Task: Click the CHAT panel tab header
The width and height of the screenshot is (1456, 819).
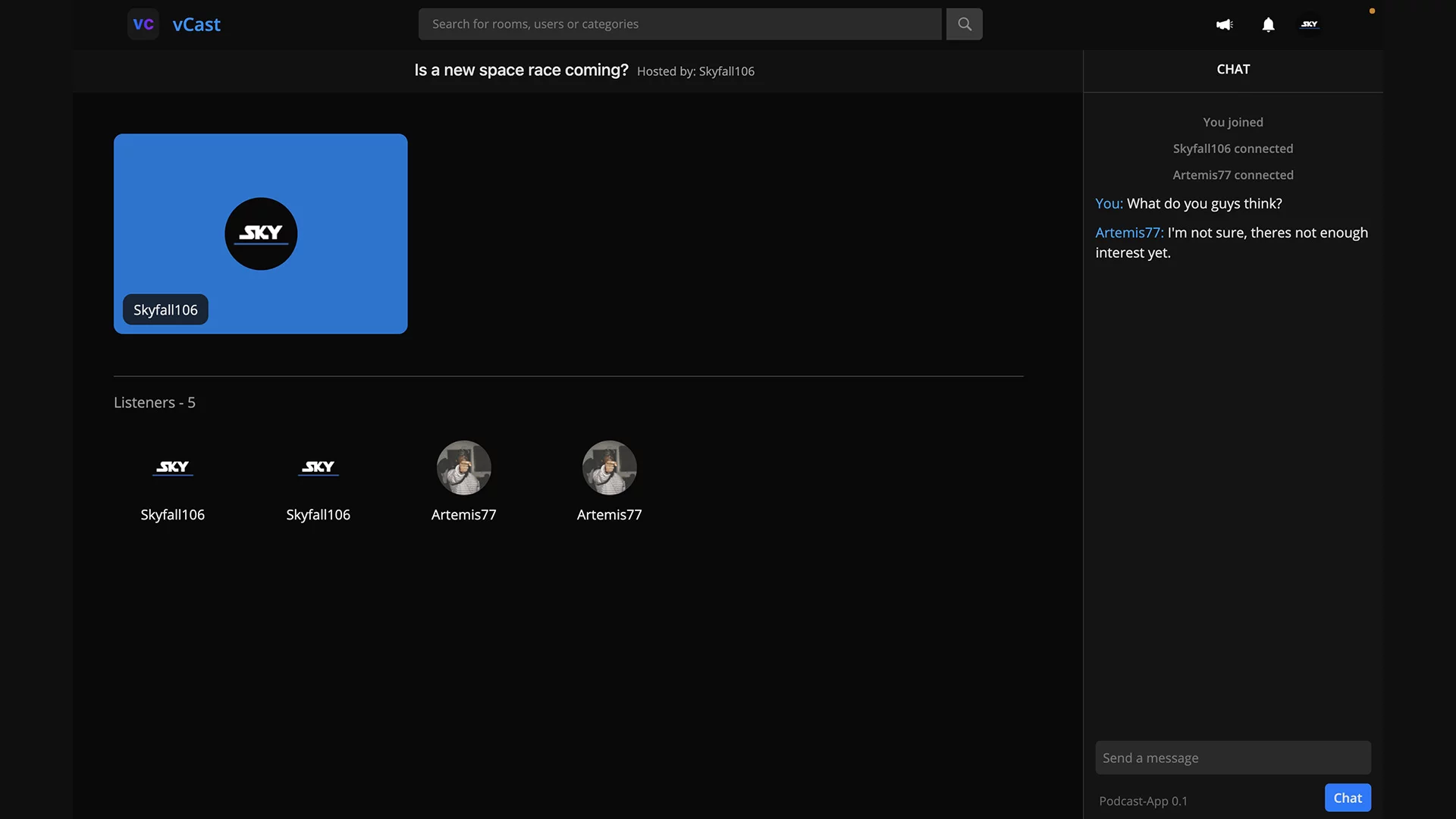Action: click(x=1232, y=69)
